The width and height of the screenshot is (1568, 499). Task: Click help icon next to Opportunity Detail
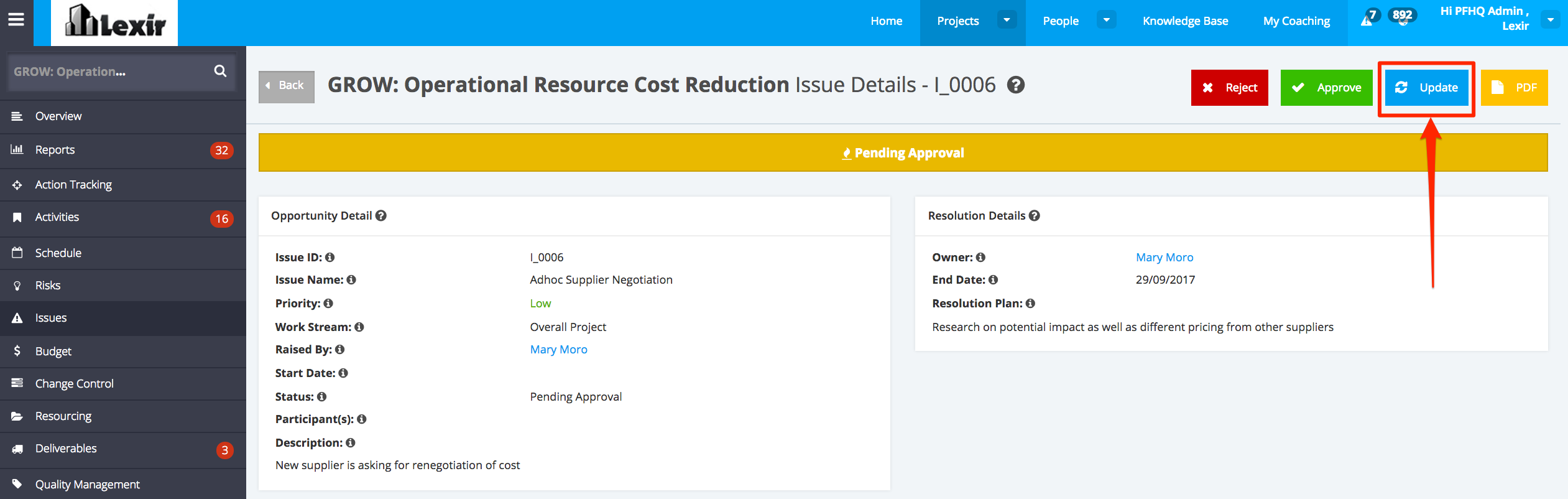[x=381, y=215]
